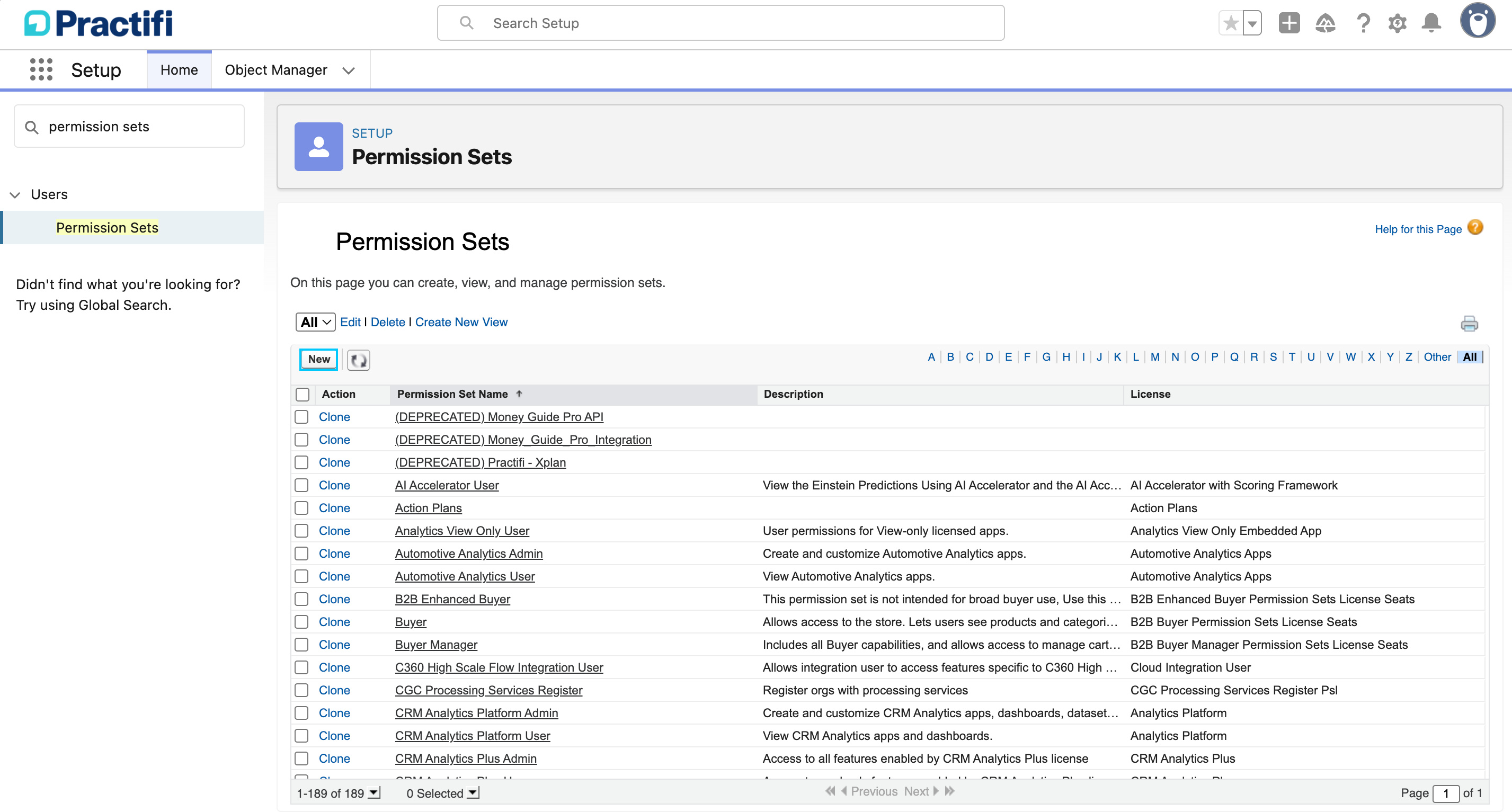Filter list by letter M

1154,356
